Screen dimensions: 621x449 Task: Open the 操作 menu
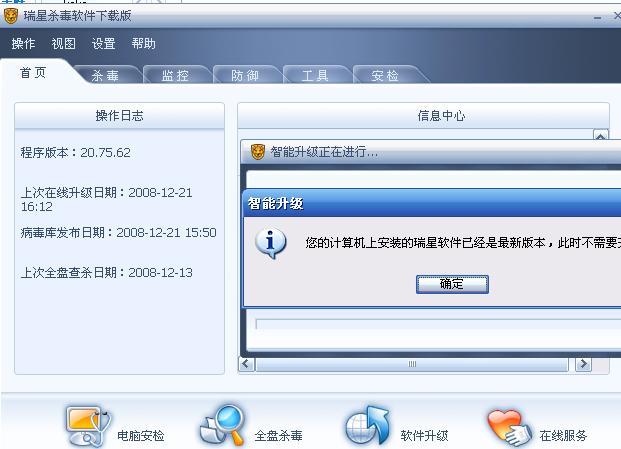[x=23, y=44]
